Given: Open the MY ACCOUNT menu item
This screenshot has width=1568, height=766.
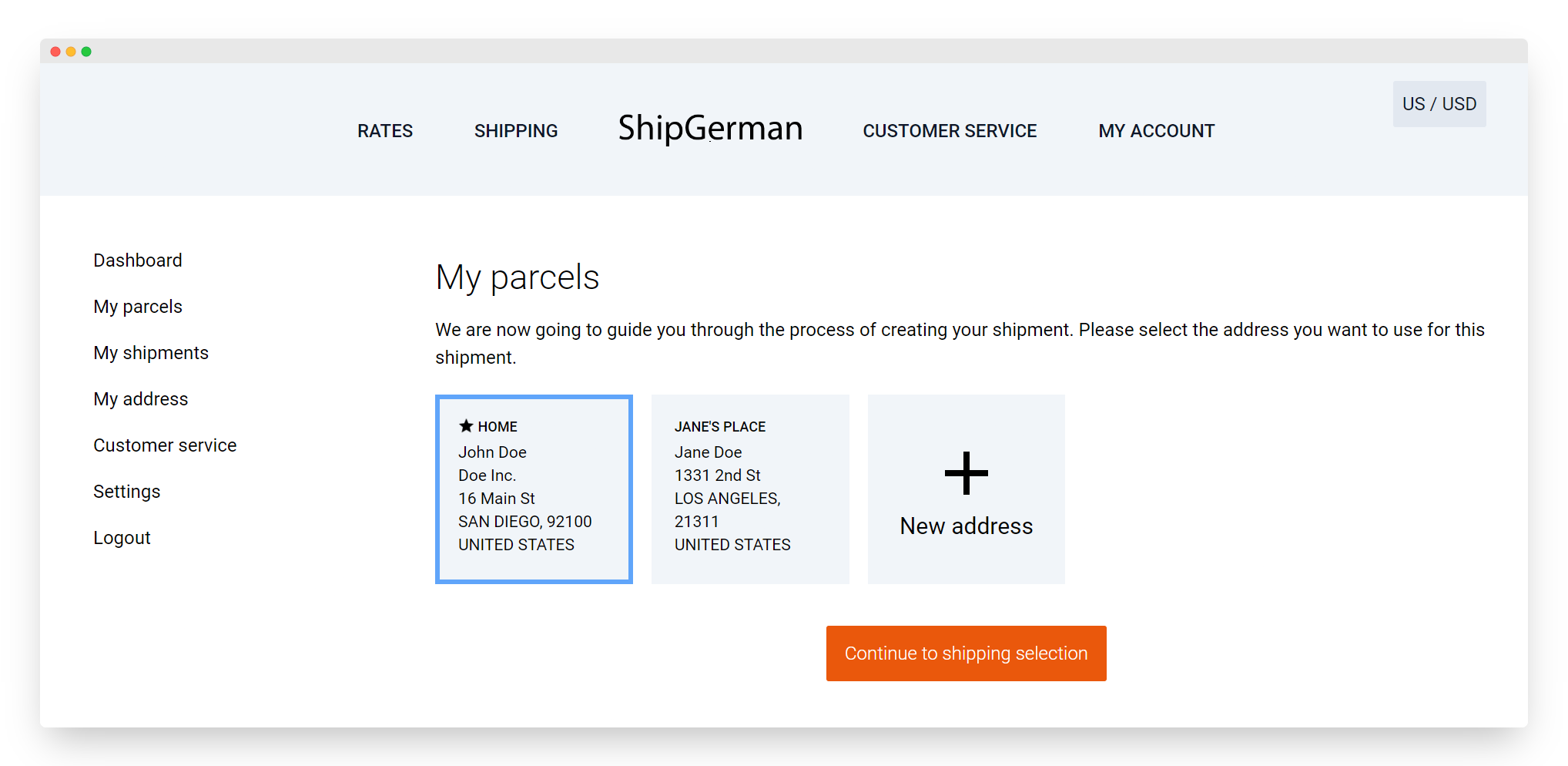Looking at the screenshot, I should 1157,131.
